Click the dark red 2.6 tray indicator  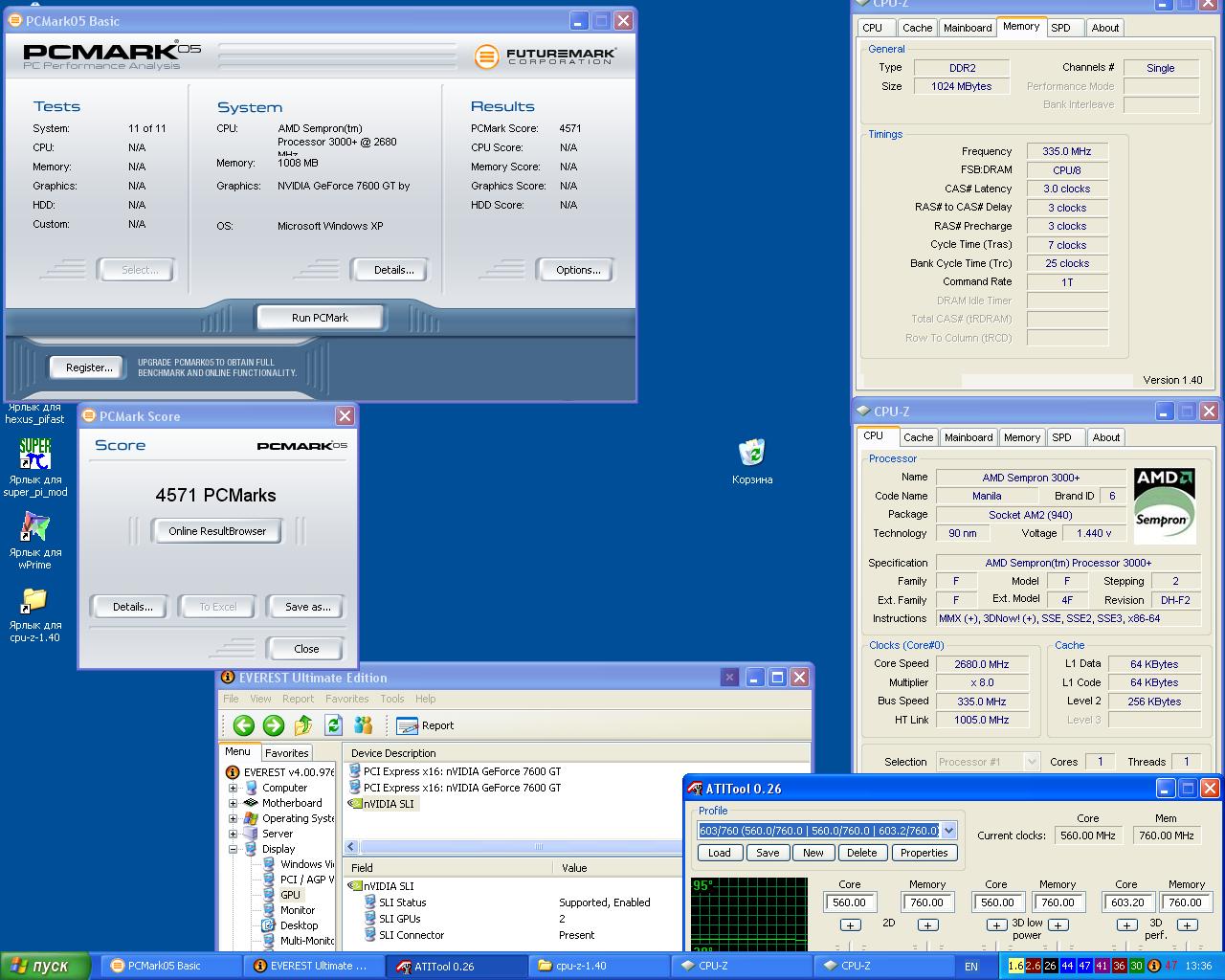pyautogui.click(x=1033, y=966)
